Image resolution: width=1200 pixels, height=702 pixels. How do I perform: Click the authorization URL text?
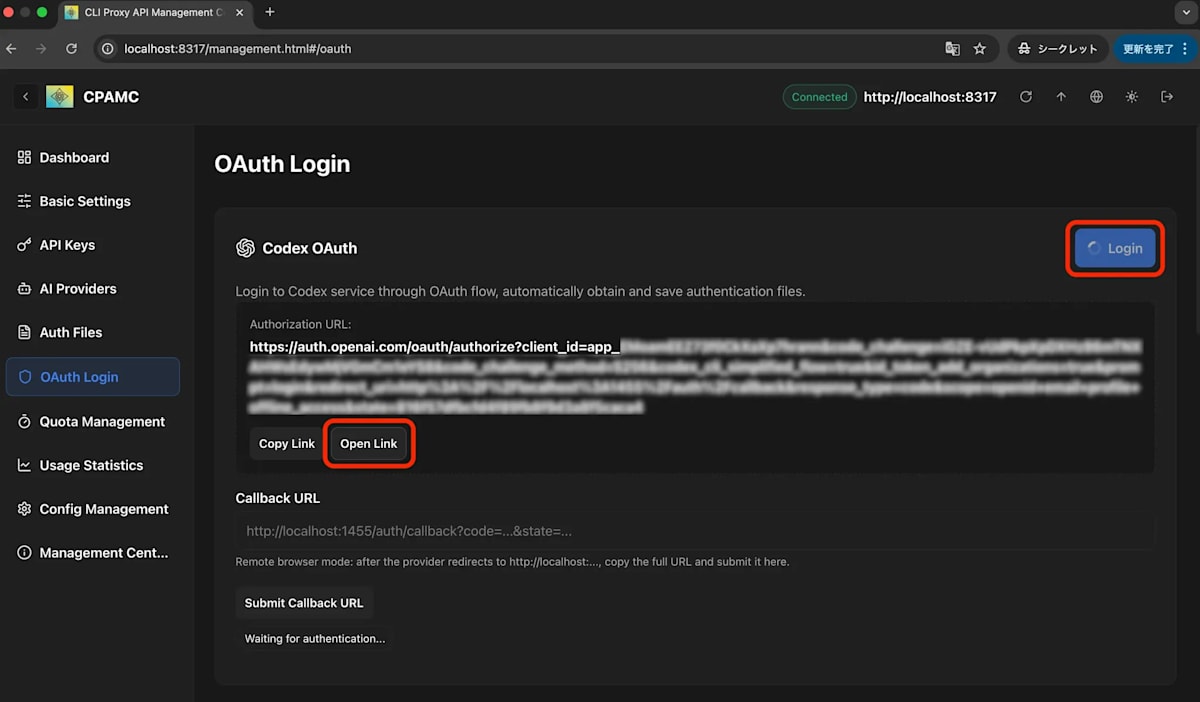(696, 377)
